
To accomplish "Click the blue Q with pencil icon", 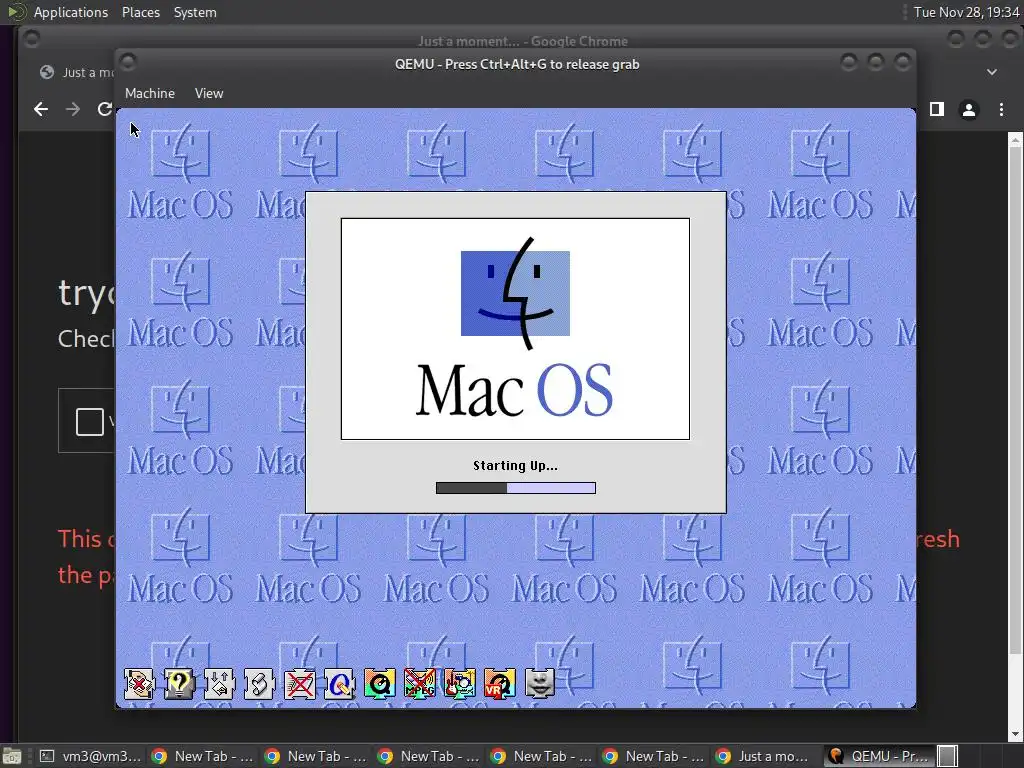I will (340, 684).
